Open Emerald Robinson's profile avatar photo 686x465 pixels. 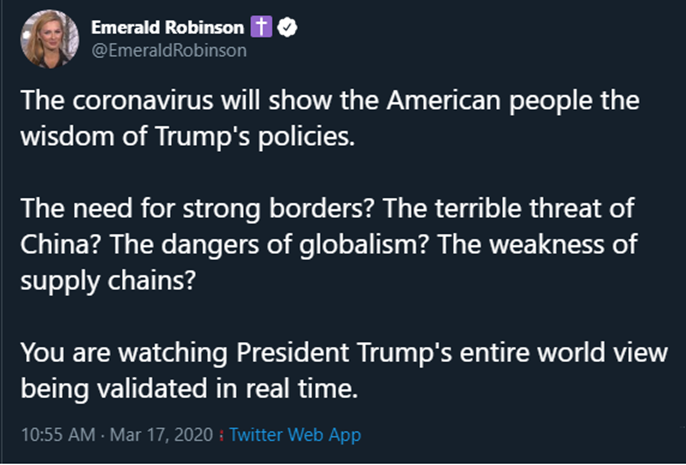click(x=49, y=39)
